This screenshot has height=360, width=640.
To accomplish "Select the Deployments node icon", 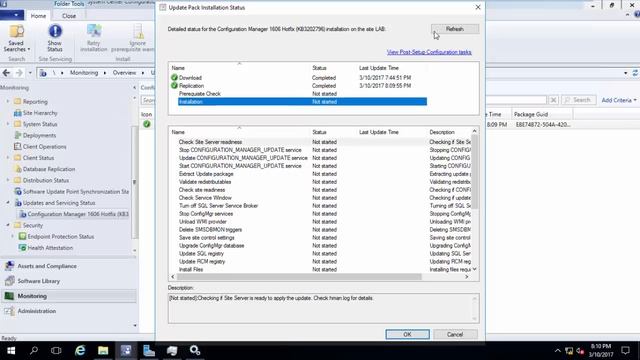I will pyautogui.click(x=18, y=135).
